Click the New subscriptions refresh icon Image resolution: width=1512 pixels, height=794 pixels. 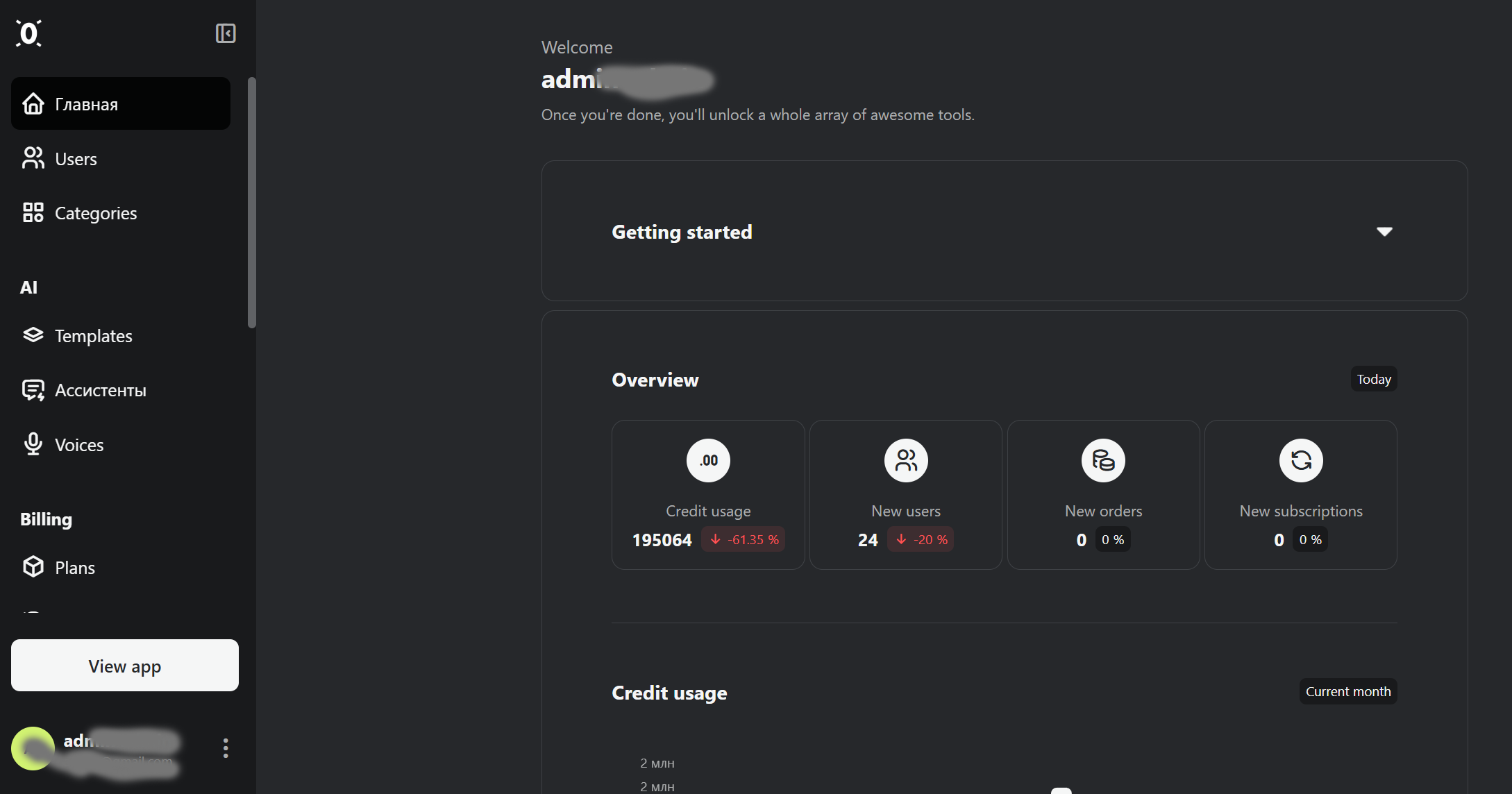[1301, 460]
